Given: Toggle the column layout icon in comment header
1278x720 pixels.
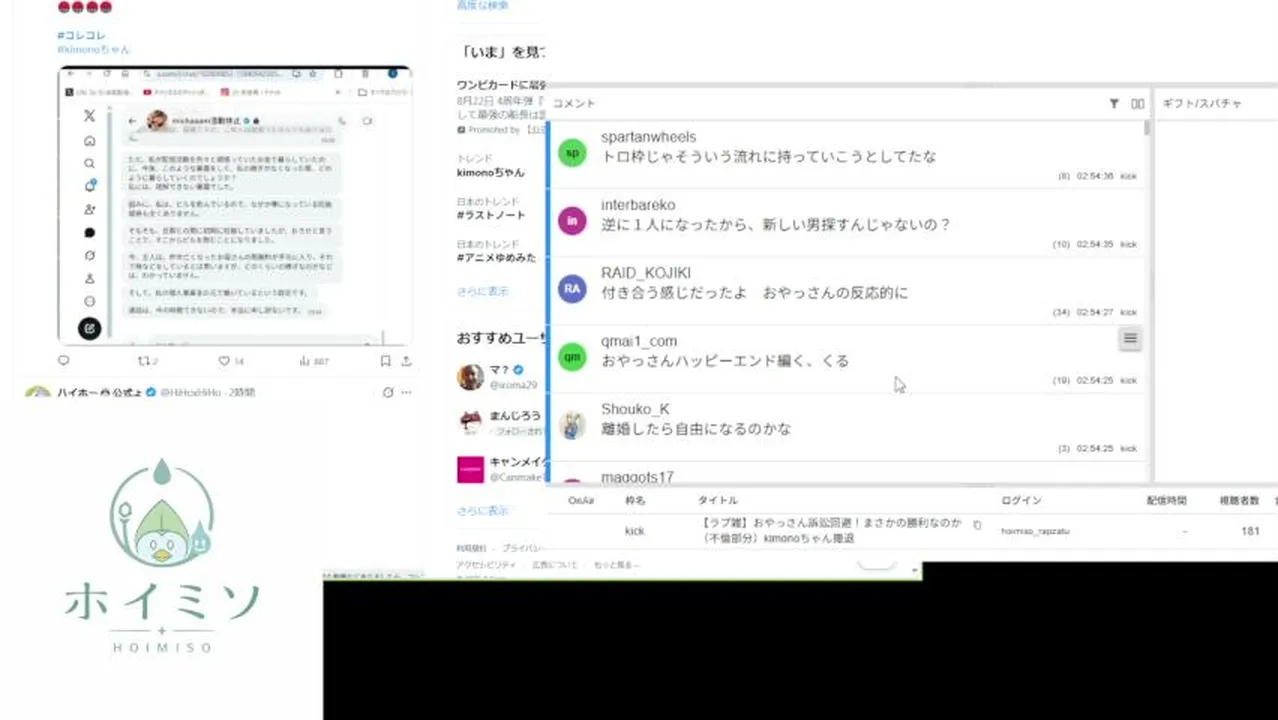Looking at the screenshot, I should point(1137,103).
